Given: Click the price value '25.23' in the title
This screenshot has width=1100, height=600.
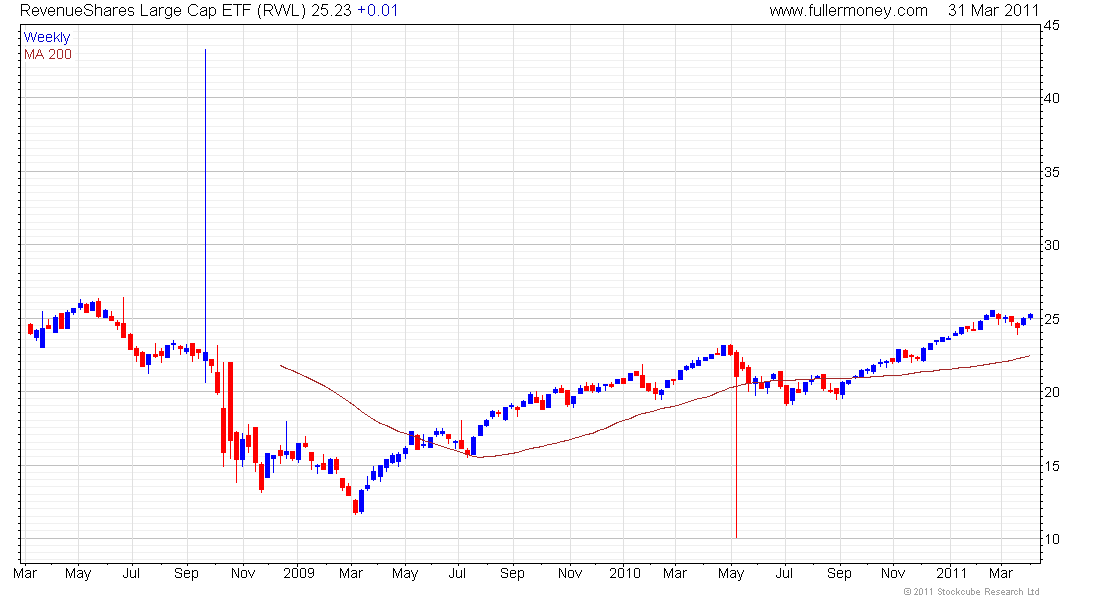Looking at the screenshot, I should coord(331,11).
